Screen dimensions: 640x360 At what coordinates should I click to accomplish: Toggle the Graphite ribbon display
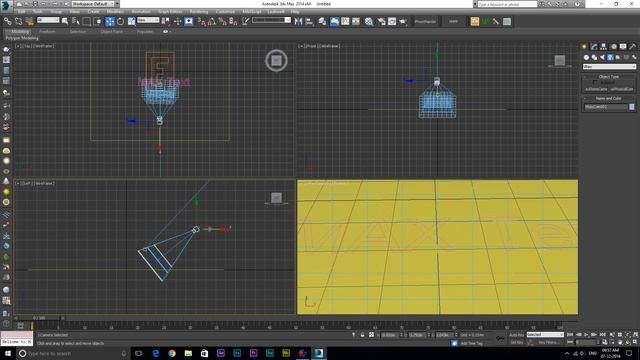coord(334,21)
